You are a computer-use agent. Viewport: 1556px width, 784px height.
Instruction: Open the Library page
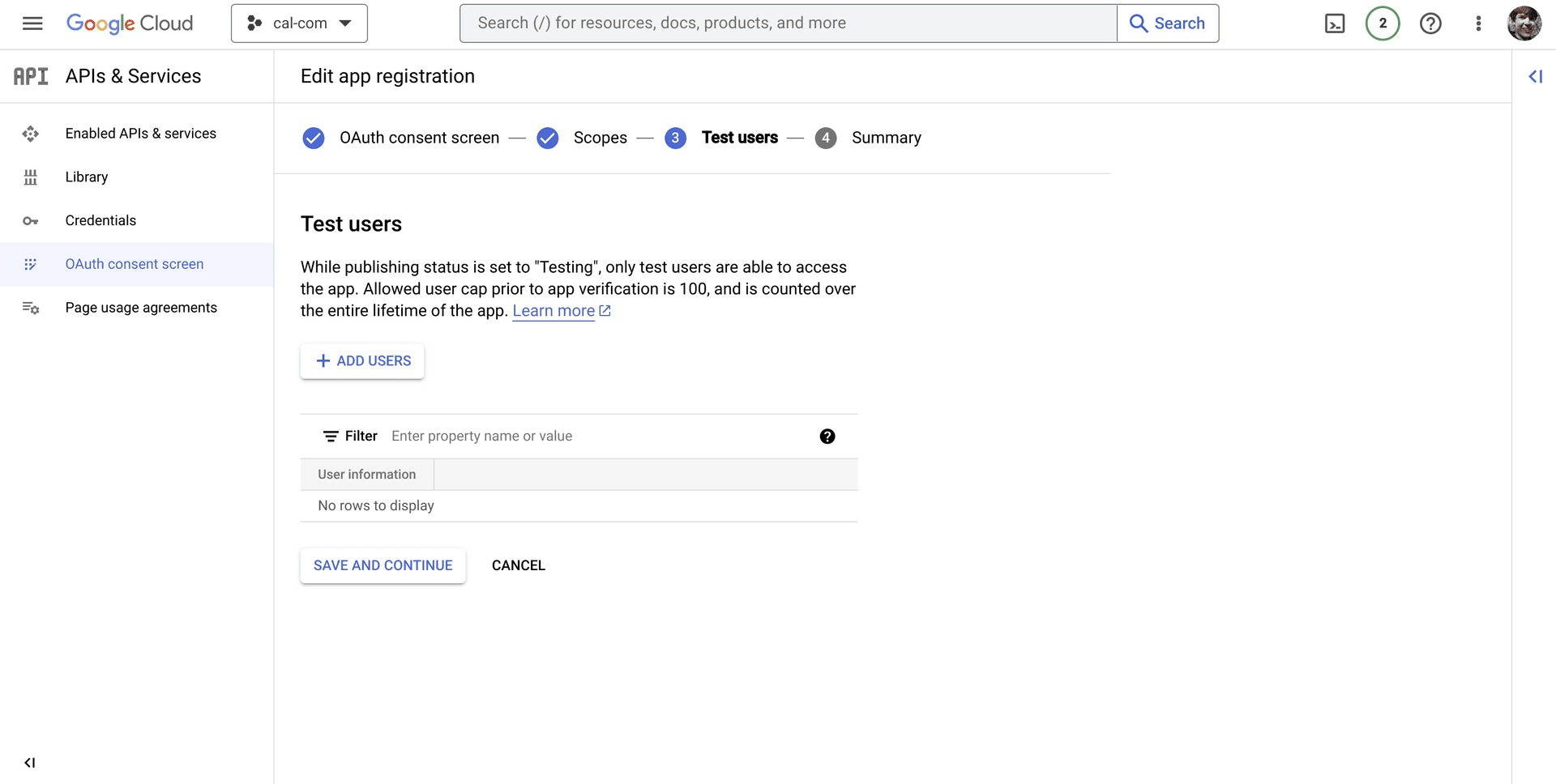(x=86, y=177)
